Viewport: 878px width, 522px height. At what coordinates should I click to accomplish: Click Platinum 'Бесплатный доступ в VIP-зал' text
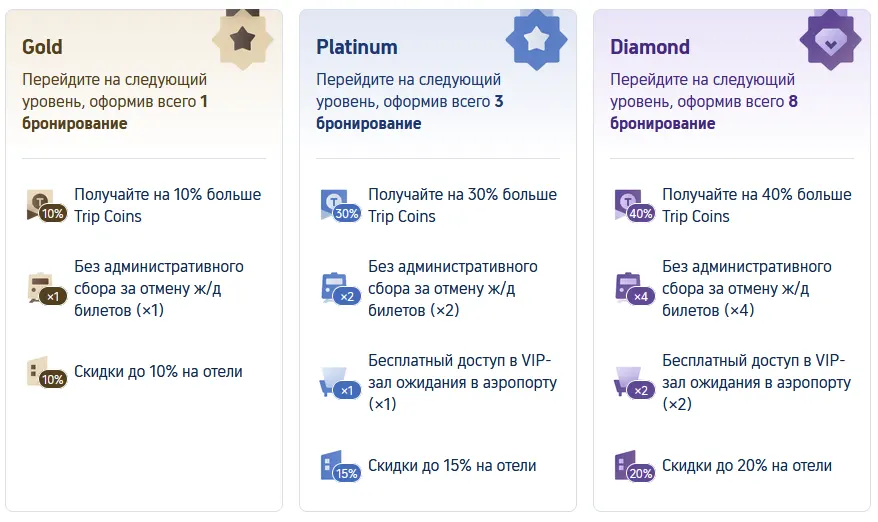(463, 382)
